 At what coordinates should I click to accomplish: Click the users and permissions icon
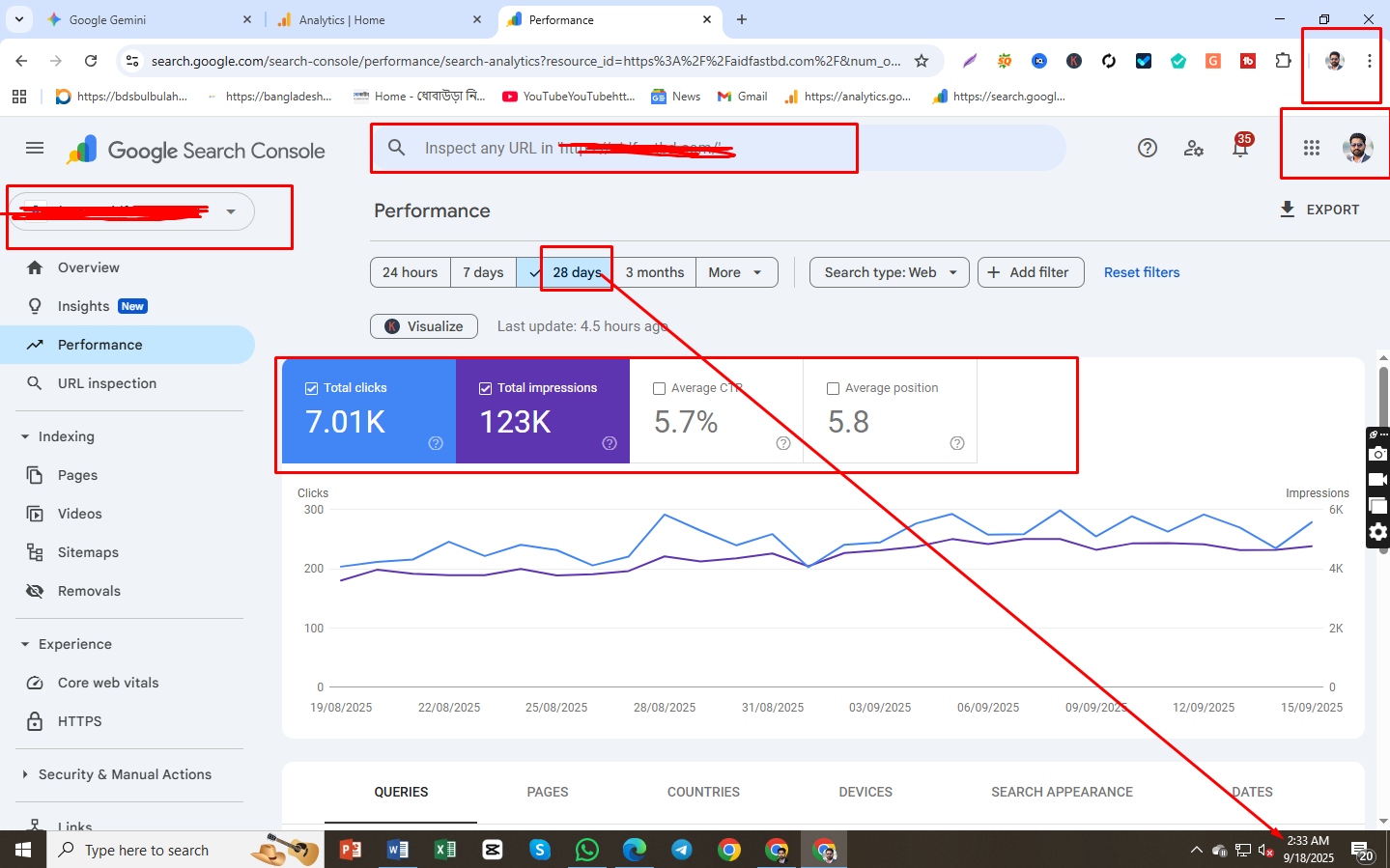pos(1194,148)
